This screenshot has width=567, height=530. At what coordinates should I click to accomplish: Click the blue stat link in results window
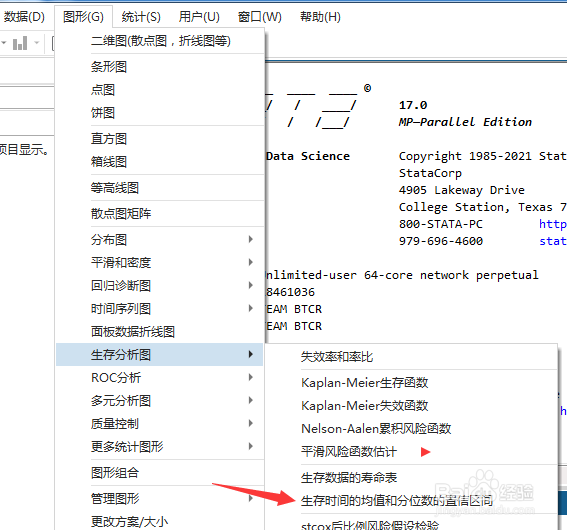(553, 241)
